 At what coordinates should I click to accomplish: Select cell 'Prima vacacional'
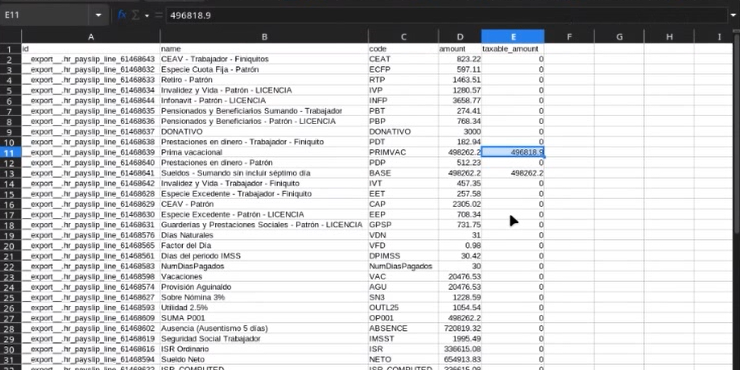(x=264, y=152)
